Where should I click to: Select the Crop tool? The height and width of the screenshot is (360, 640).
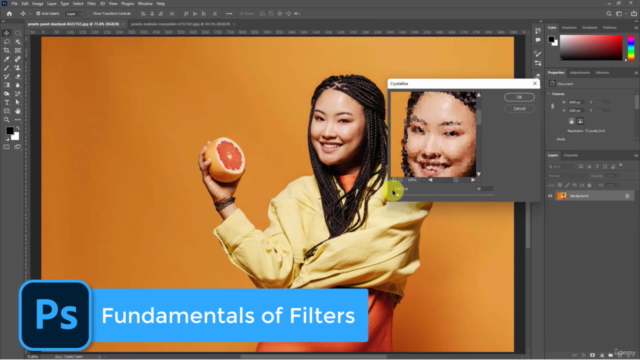click(7, 51)
